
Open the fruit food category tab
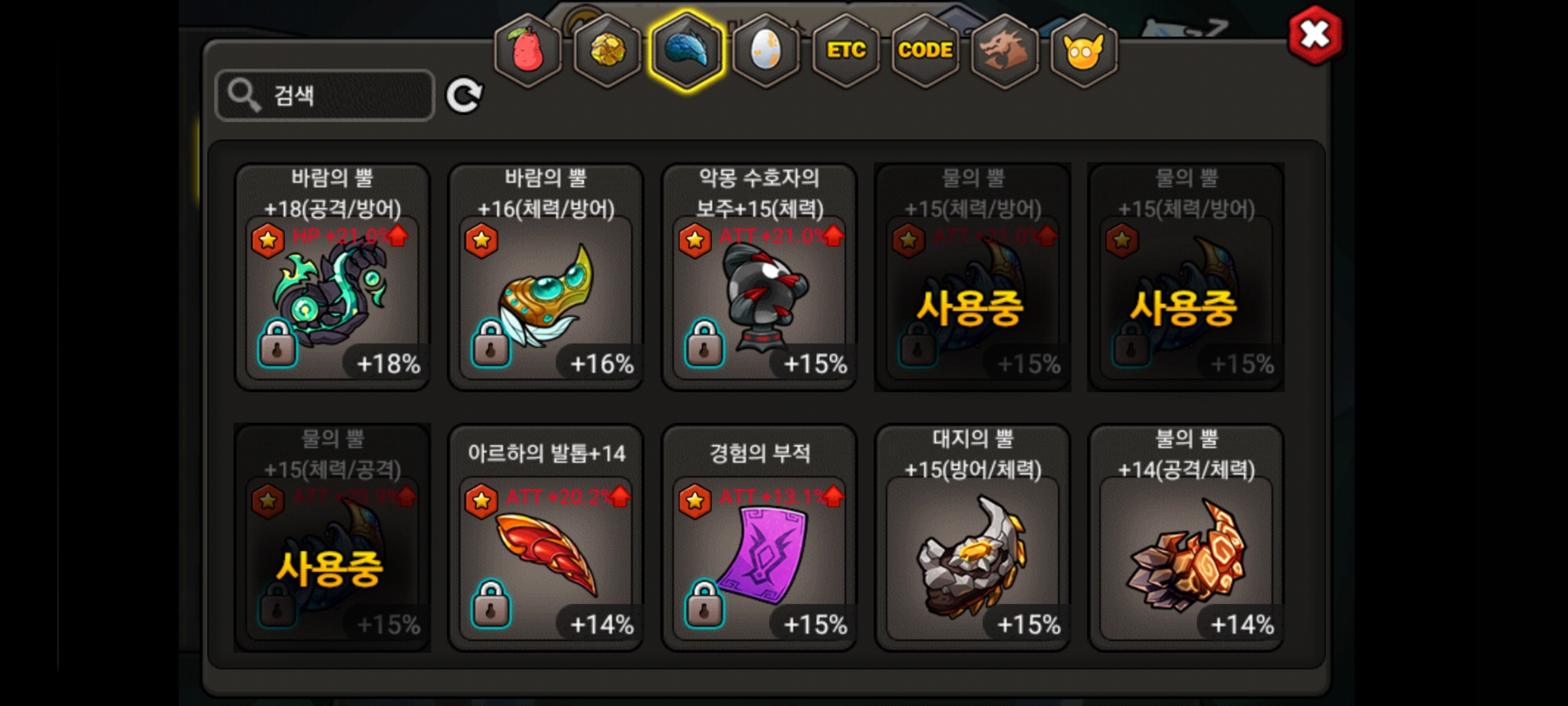point(528,50)
